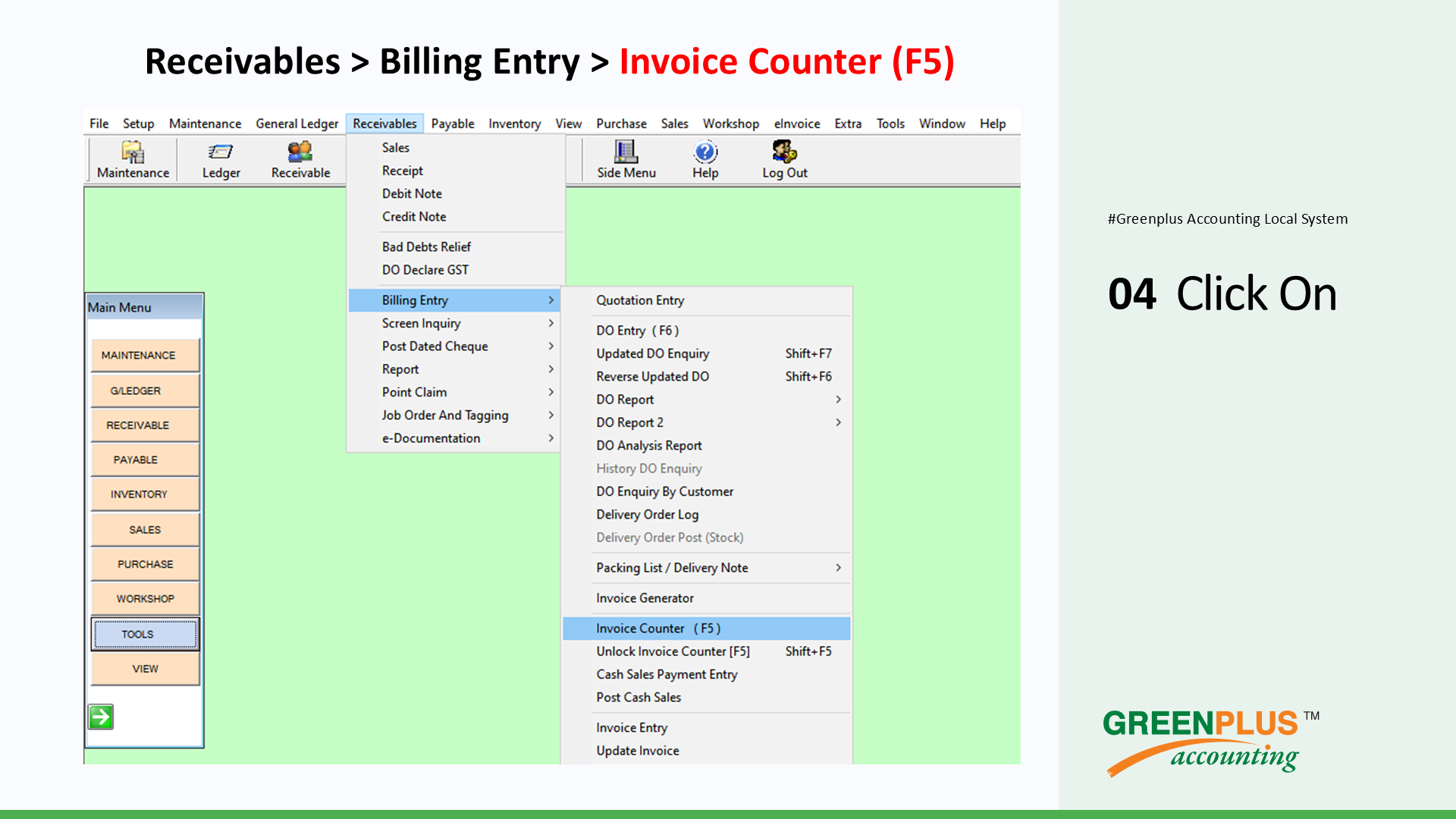Choose Updated DO Enquiry
Image resolution: width=1456 pixels, height=819 pixels.
(707, 353)
